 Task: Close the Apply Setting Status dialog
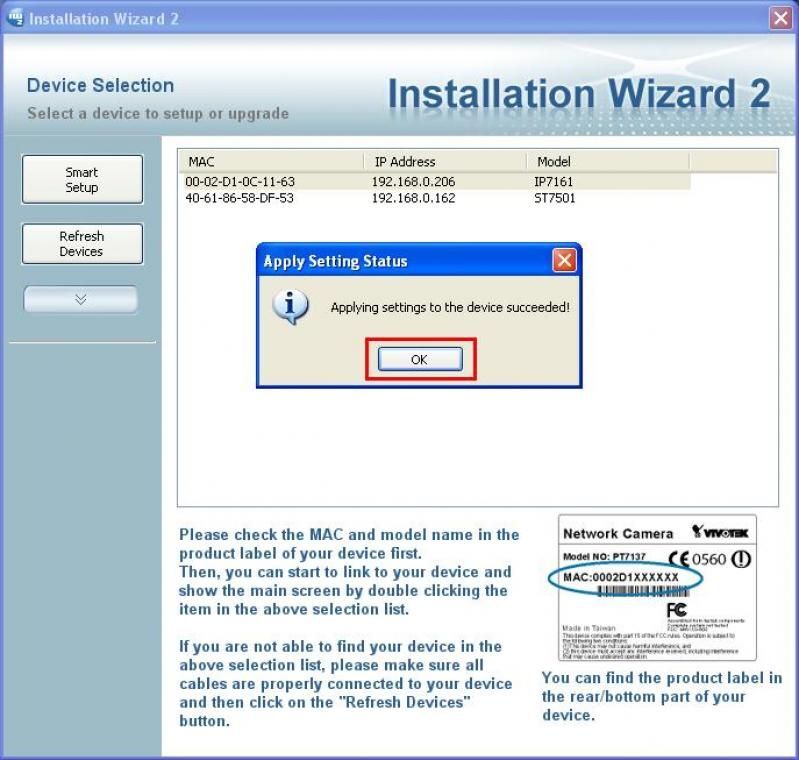[564, 261]
